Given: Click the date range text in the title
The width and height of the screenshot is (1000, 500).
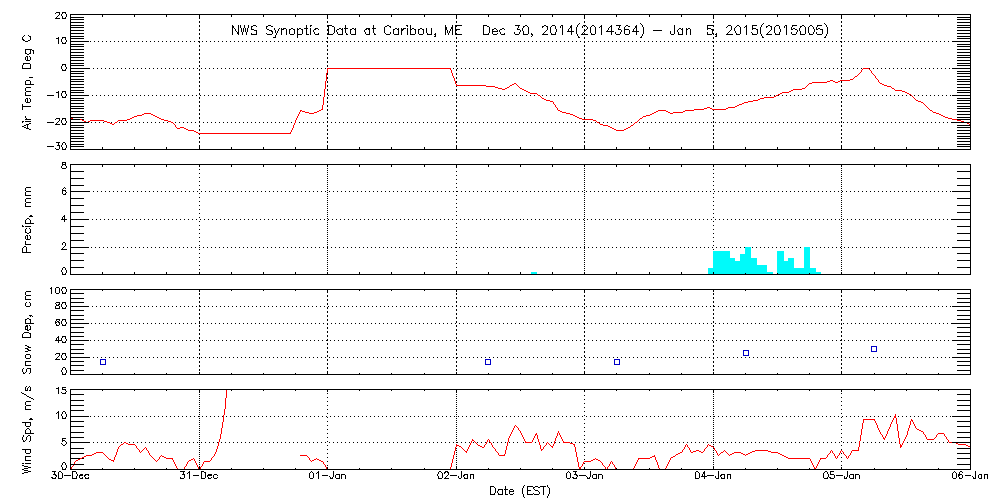Looking at the screenshot, I should point(655,31).
